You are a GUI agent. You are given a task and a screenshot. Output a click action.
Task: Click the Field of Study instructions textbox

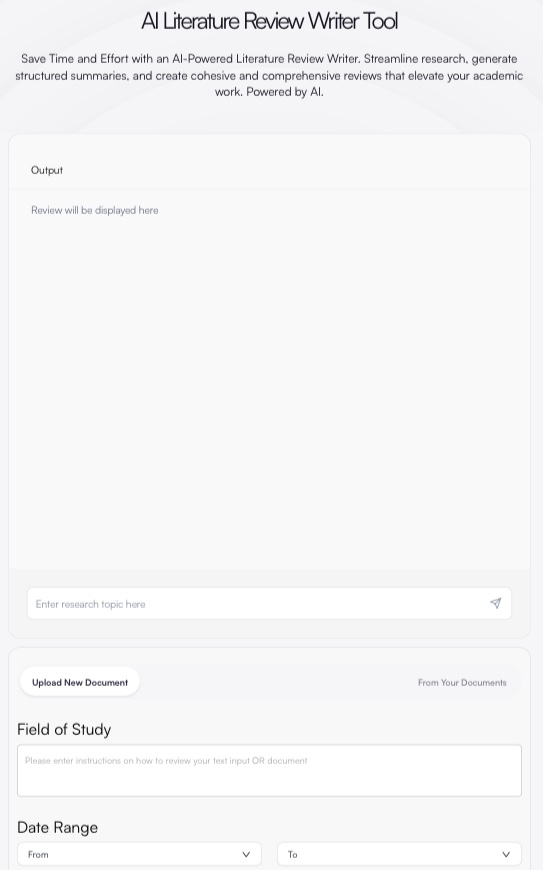(270, 771)
